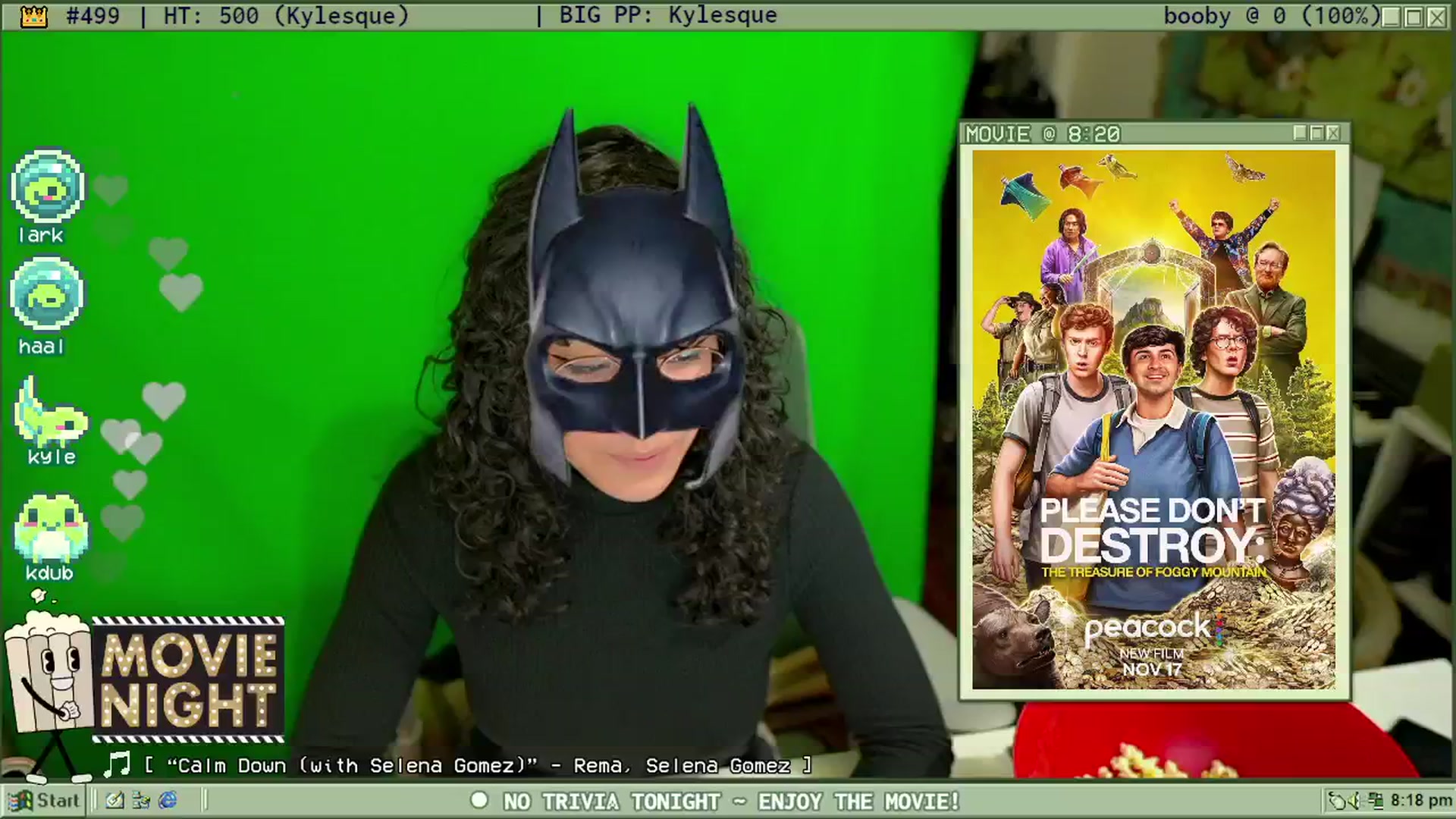Click the HT: 500 (Kylesque) text
This screenshot has width=1456, height=819.
[x=286, y=16]
